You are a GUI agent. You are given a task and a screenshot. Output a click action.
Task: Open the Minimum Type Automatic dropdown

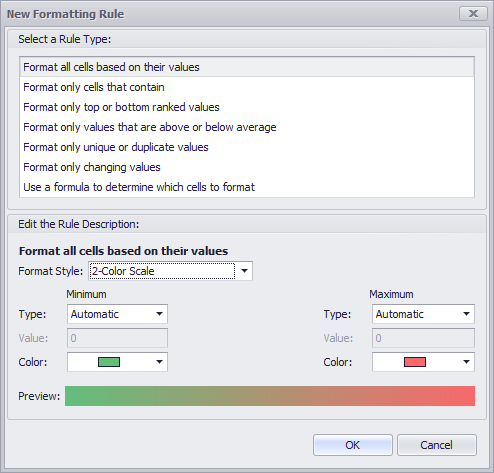(117, 314)
